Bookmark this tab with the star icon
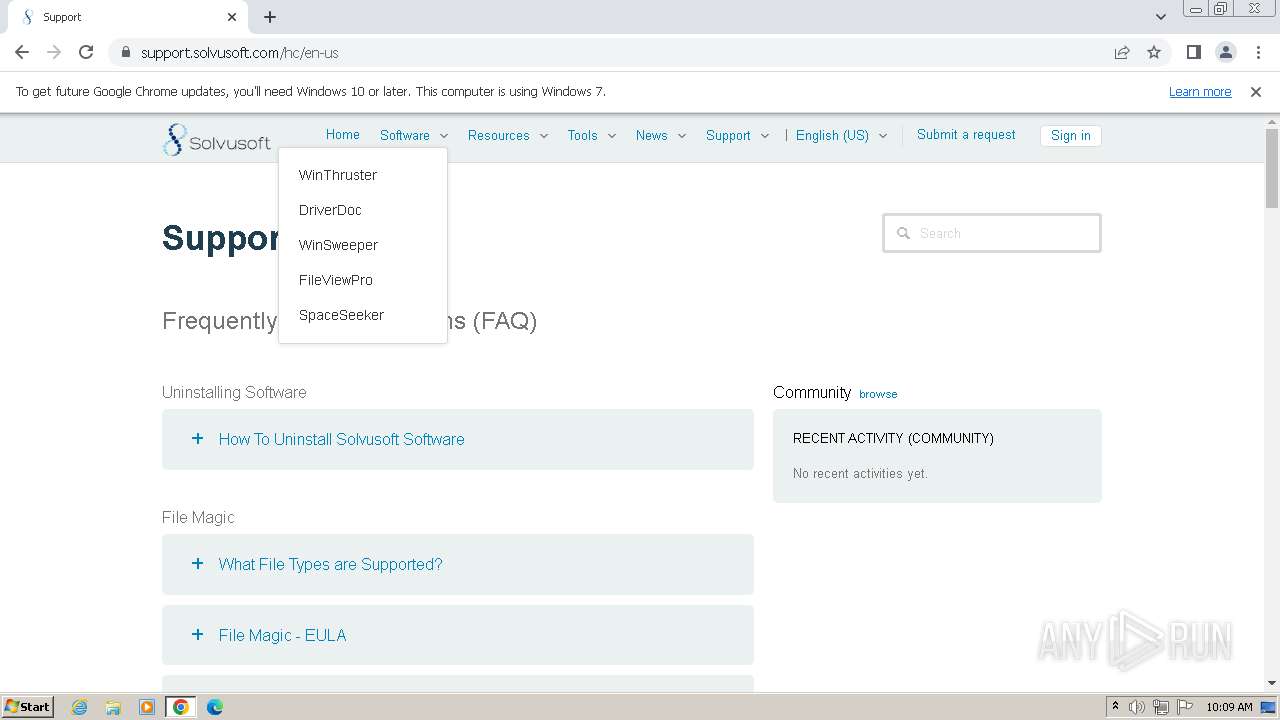 point(1154,52)
